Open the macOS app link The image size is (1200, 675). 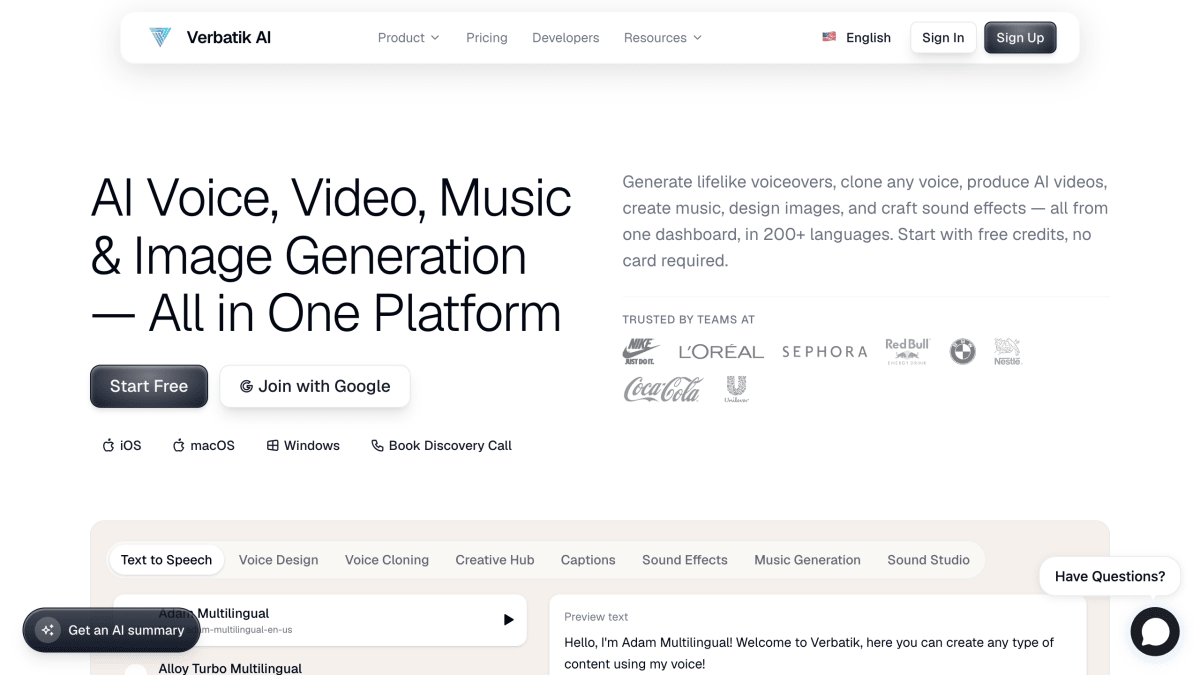tap(204, 446)
